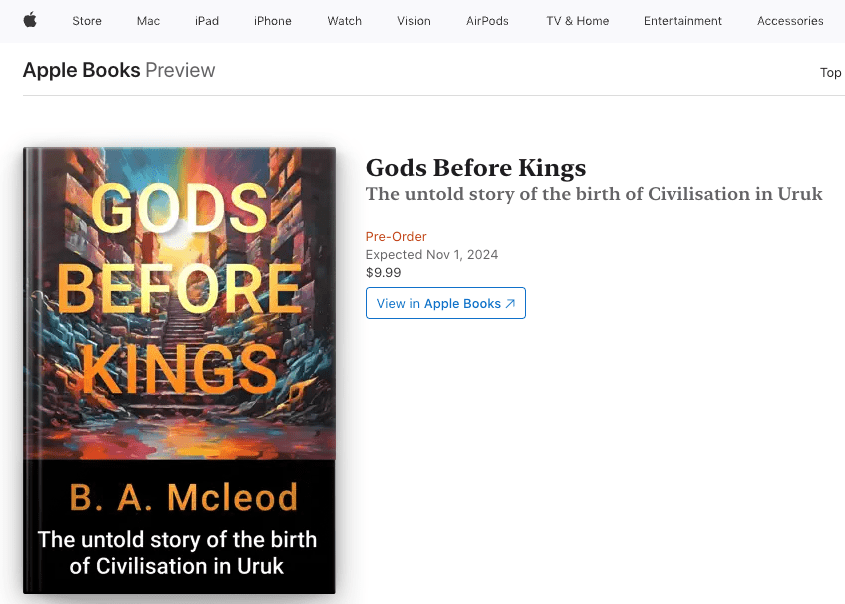
Task: Click the $9.99 price text
Action: pos(384,272)
